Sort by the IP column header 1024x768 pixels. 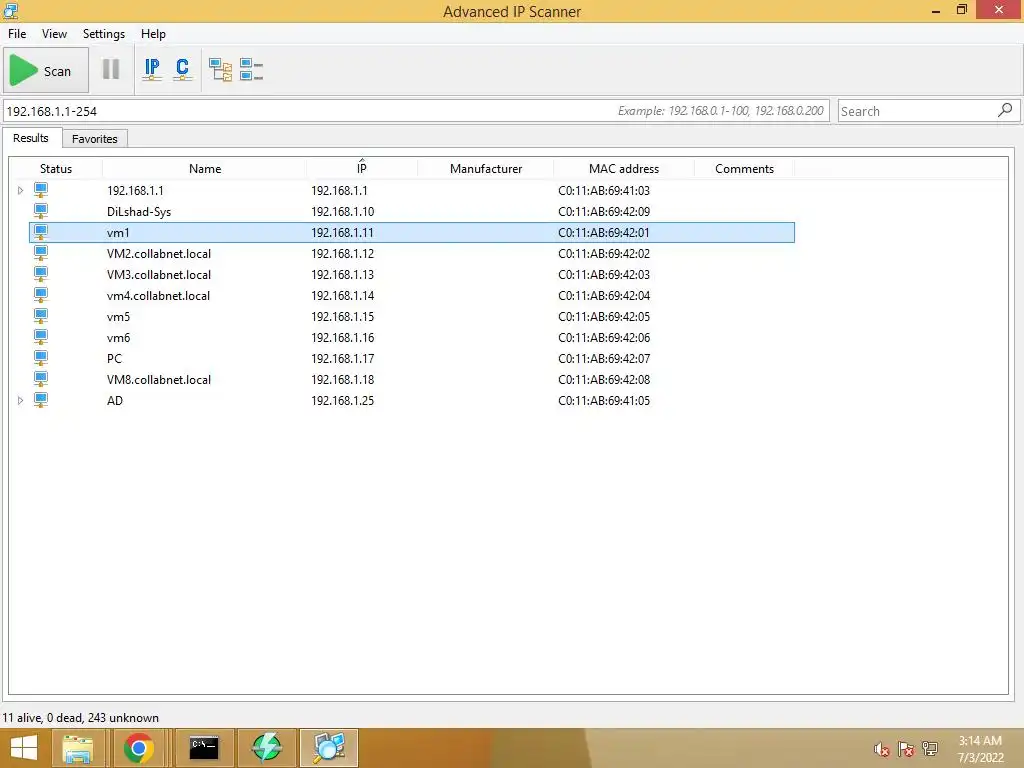pos(362,168)
